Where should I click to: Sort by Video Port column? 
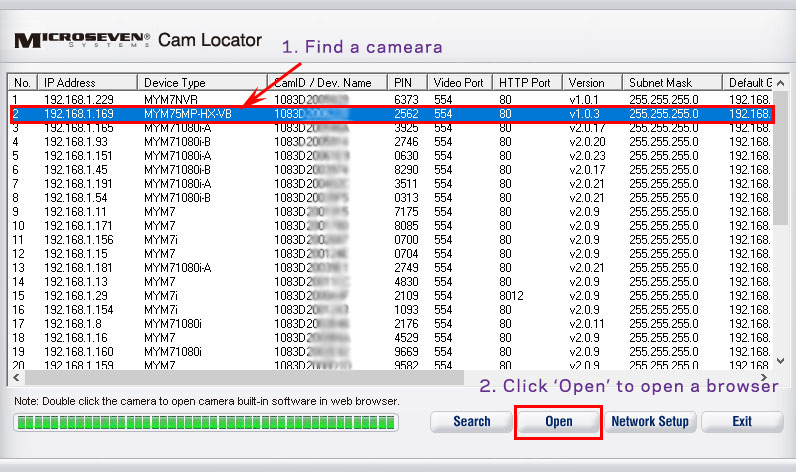[x=459, y=82]
